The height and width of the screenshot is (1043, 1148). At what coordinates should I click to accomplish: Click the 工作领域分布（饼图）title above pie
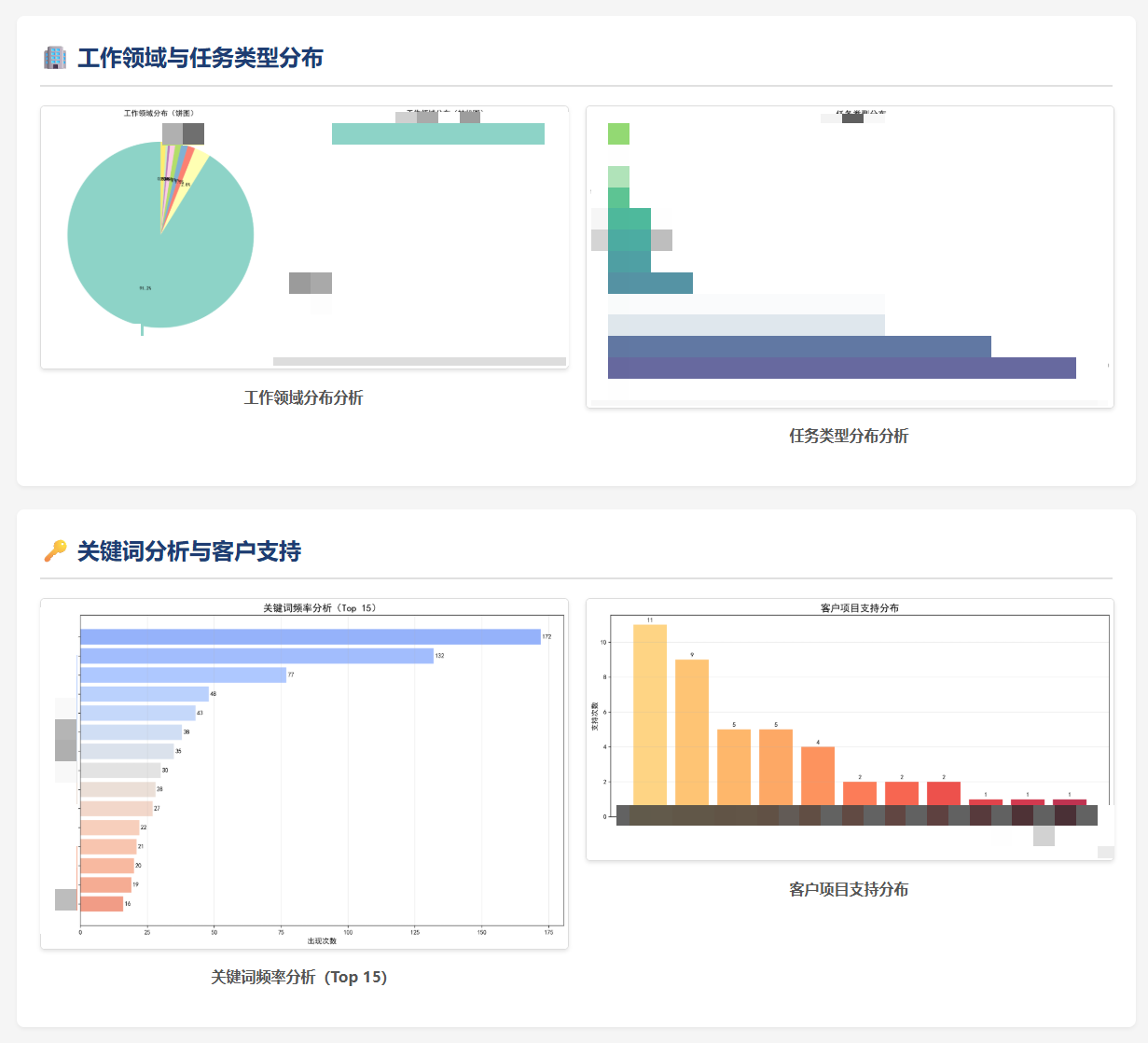159,114
